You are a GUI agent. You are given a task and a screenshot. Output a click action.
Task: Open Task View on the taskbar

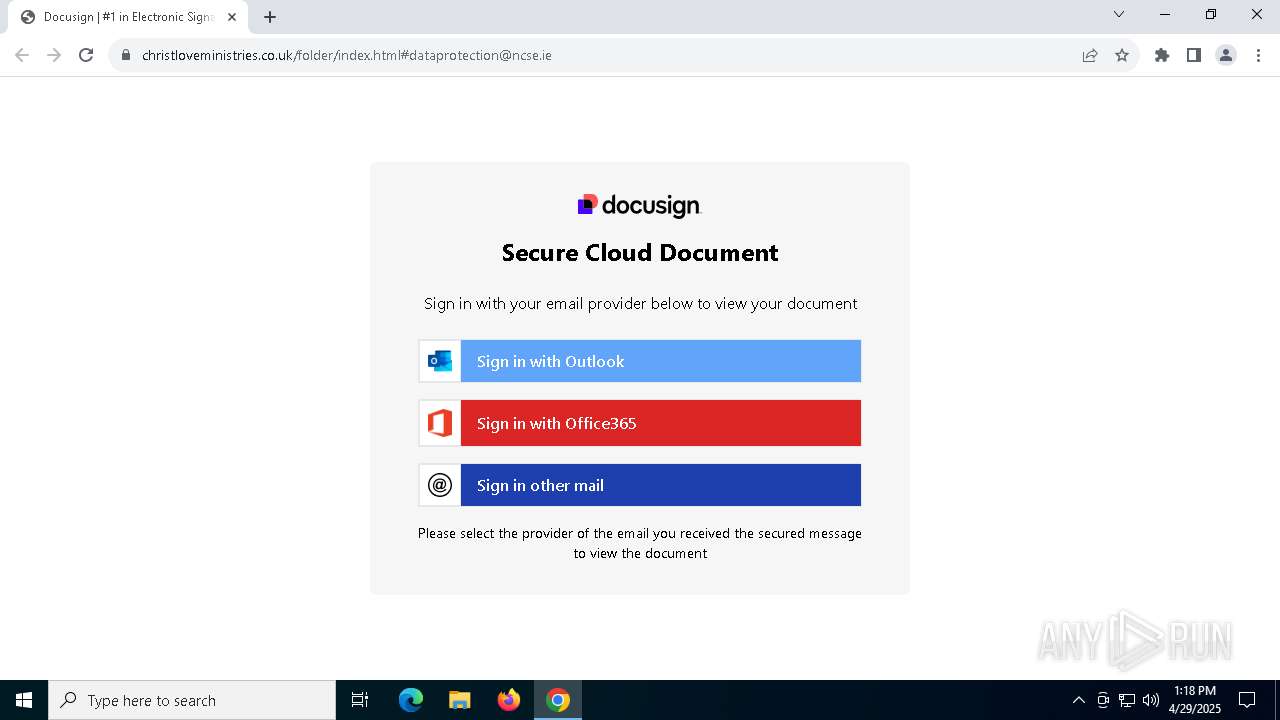360,700
